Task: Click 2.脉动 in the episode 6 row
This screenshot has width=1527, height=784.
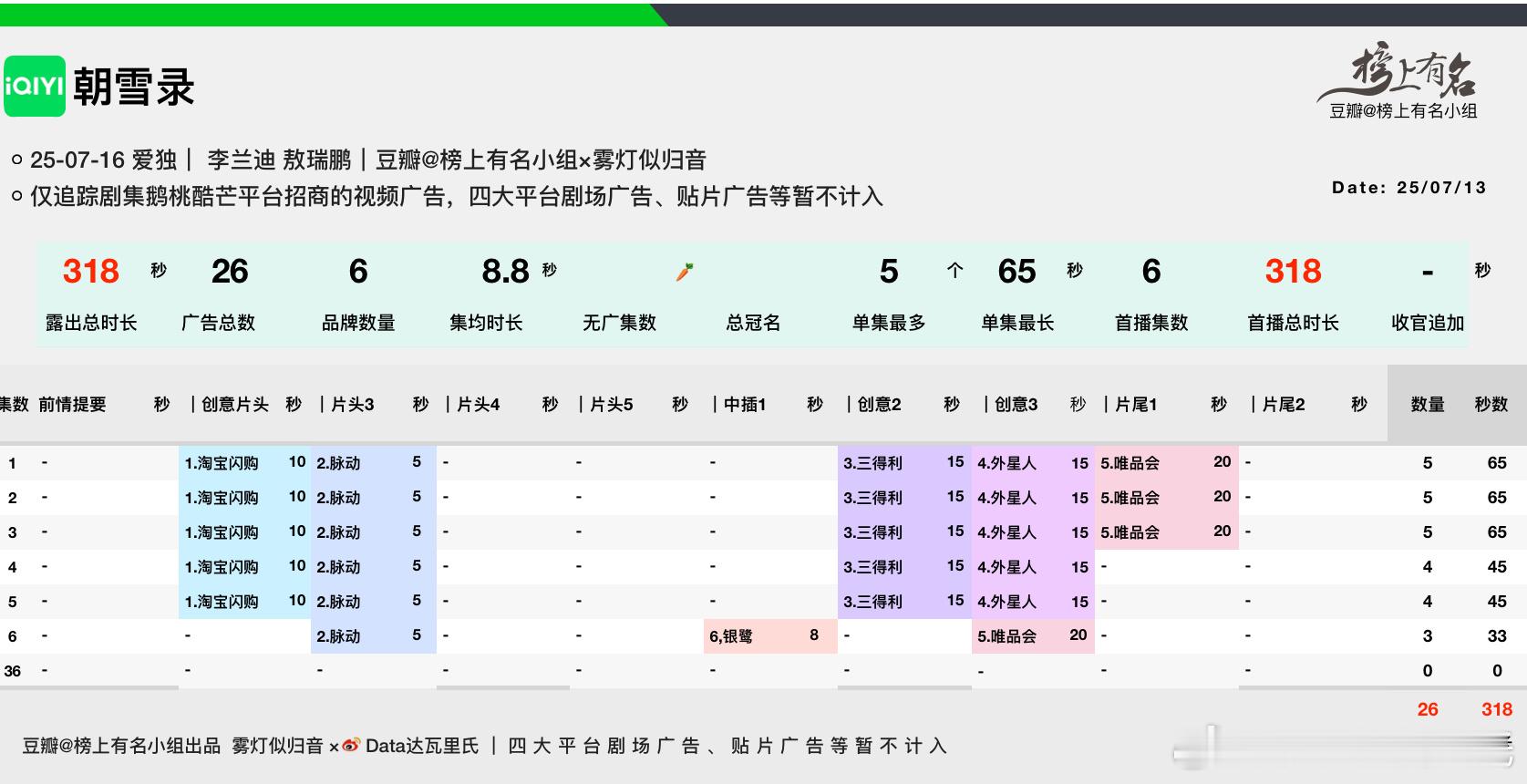Action: tap(338, 636)
